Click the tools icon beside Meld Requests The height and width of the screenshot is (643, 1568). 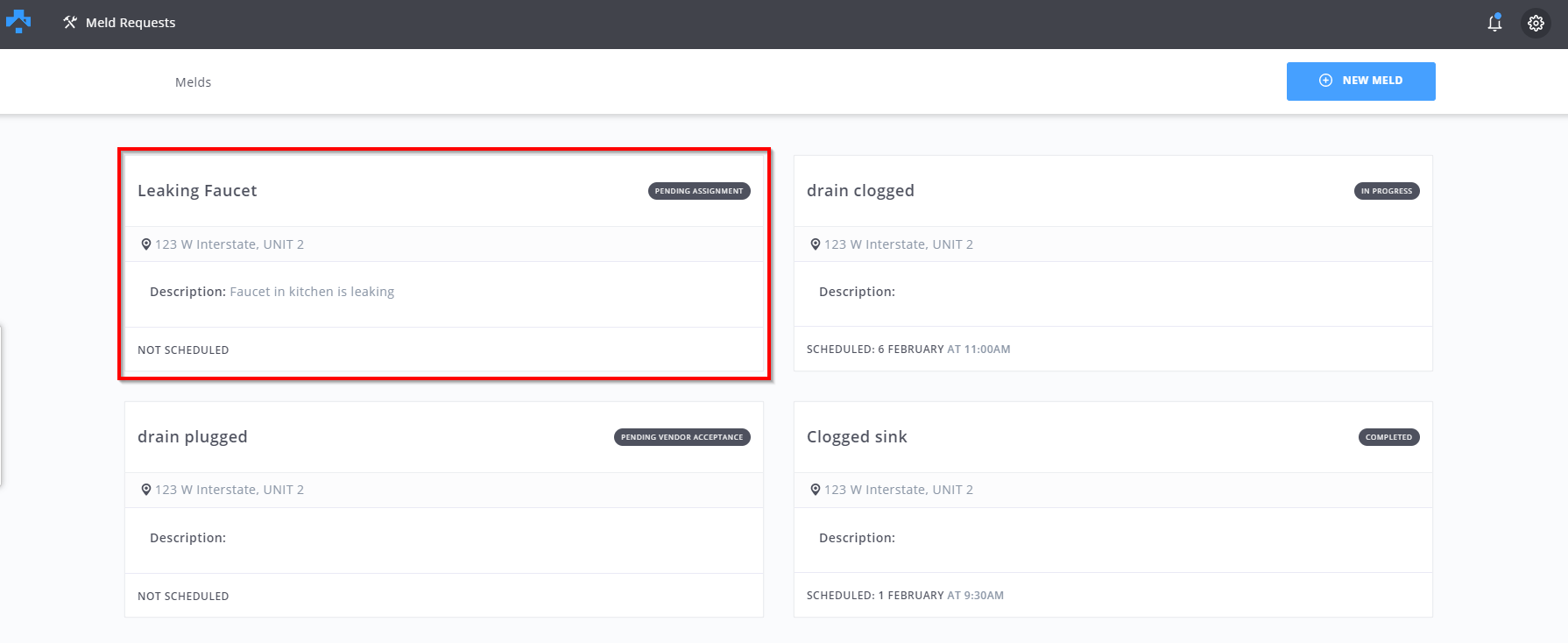click(70, 22)
